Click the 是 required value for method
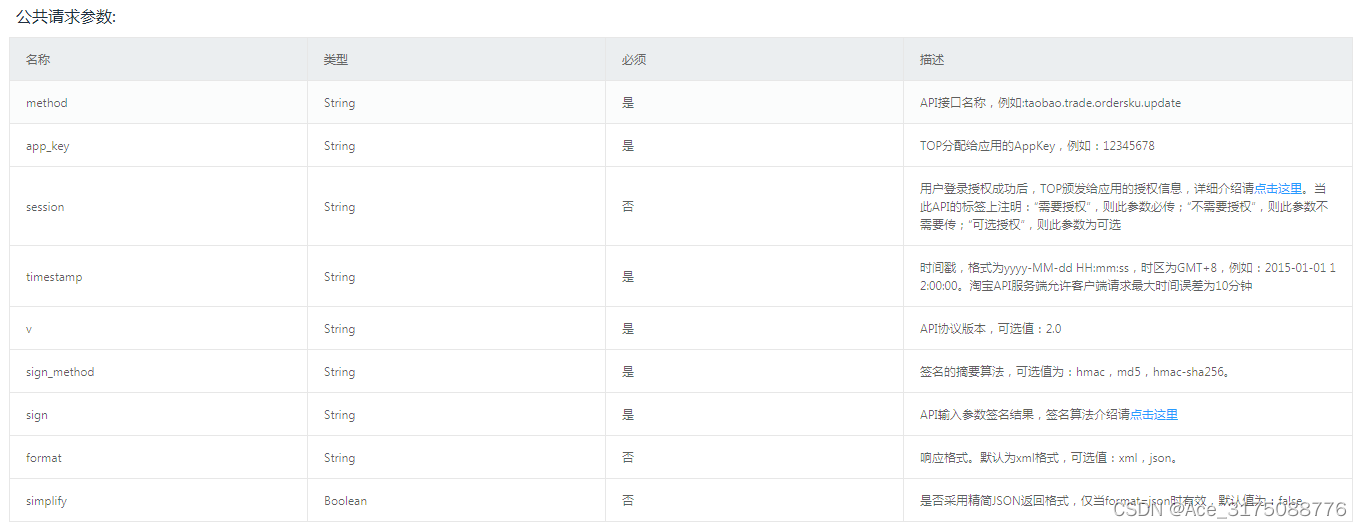1362x528 pixels. coord(628,103)
